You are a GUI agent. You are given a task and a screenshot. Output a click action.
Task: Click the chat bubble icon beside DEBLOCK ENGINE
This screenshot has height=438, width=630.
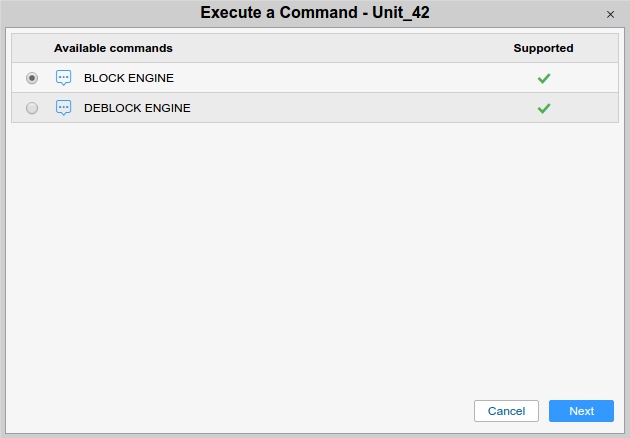click(x=64, y=108)
